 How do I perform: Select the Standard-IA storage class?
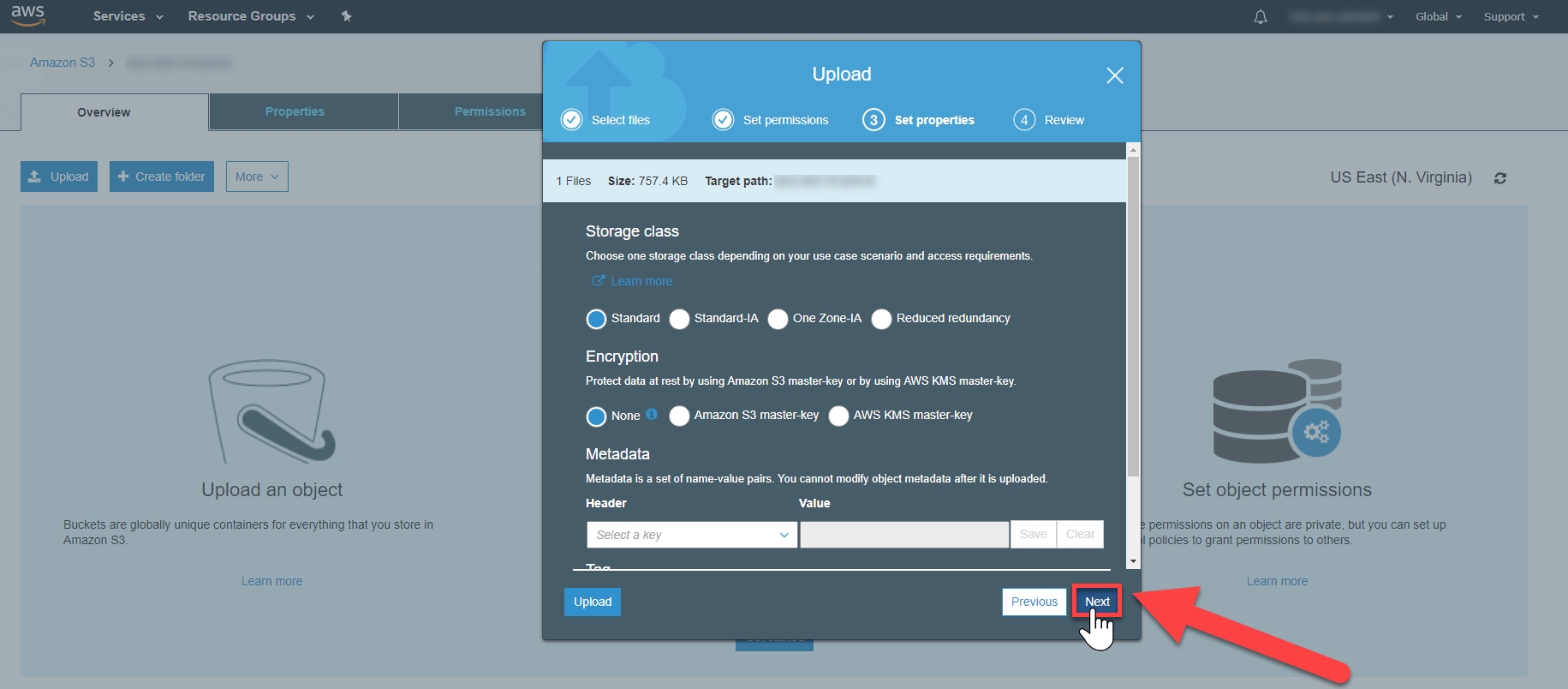coord(679,319)
